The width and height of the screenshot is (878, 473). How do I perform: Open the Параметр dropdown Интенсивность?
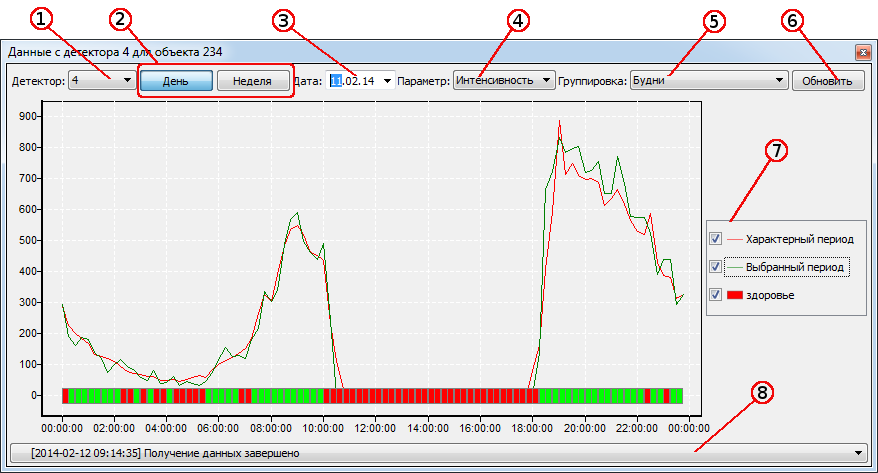[504, 80]
